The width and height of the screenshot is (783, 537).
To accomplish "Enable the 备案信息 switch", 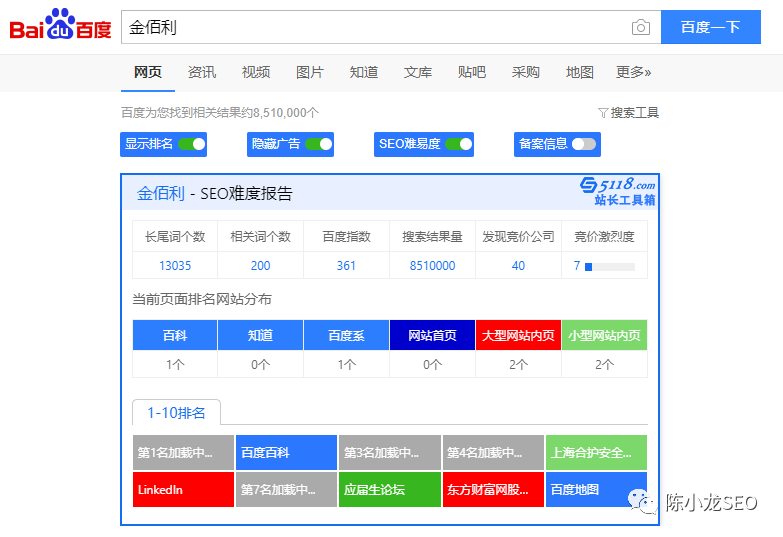I will (584, 144).
